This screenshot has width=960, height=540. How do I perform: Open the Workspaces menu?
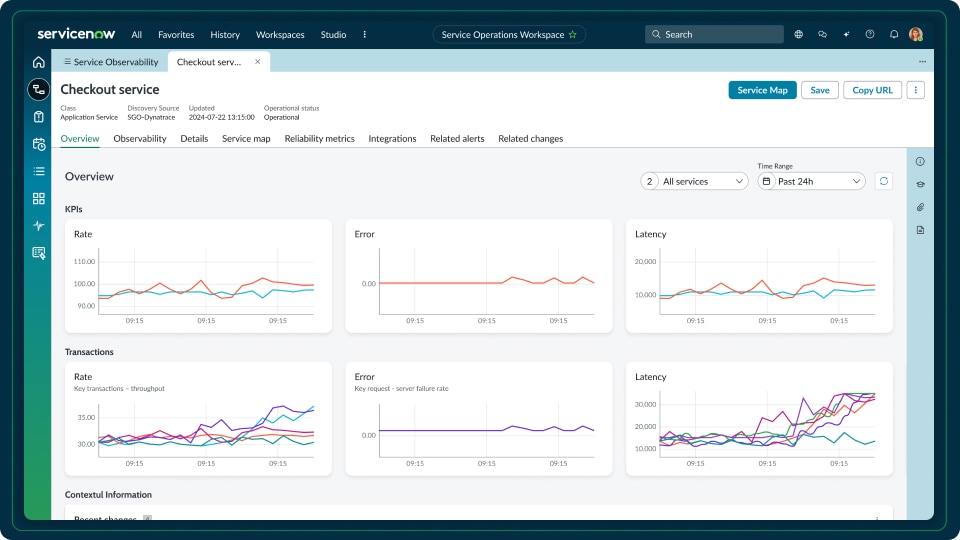[x=280, y=34]
